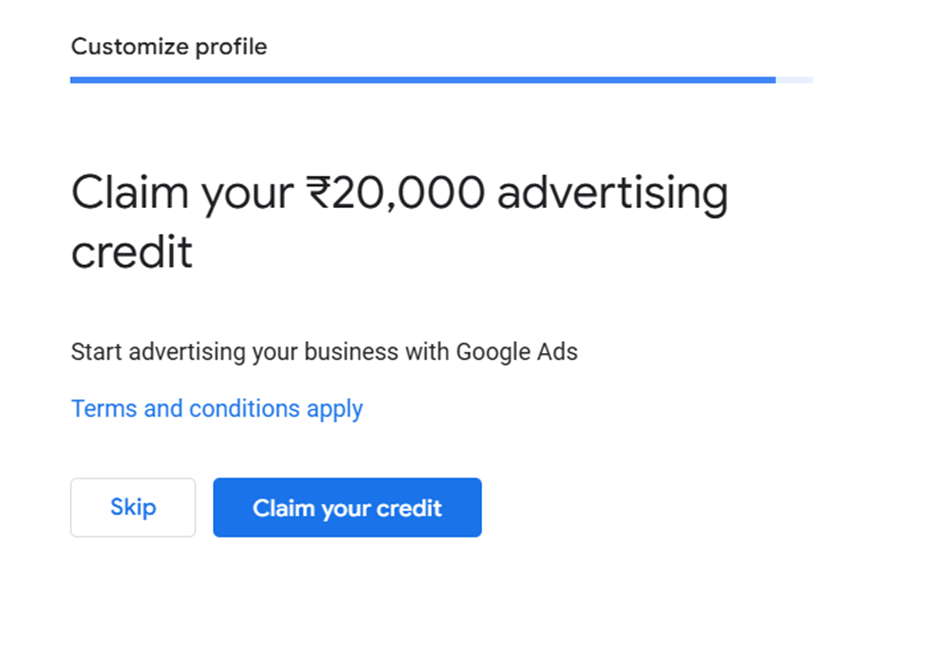The image size is (940, 667).
Task: Click the word advertising in the heading
Action: tap(612, 193)
